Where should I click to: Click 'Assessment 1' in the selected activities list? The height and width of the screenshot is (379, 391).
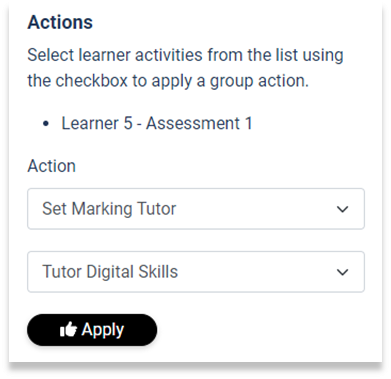coord(199,123)
